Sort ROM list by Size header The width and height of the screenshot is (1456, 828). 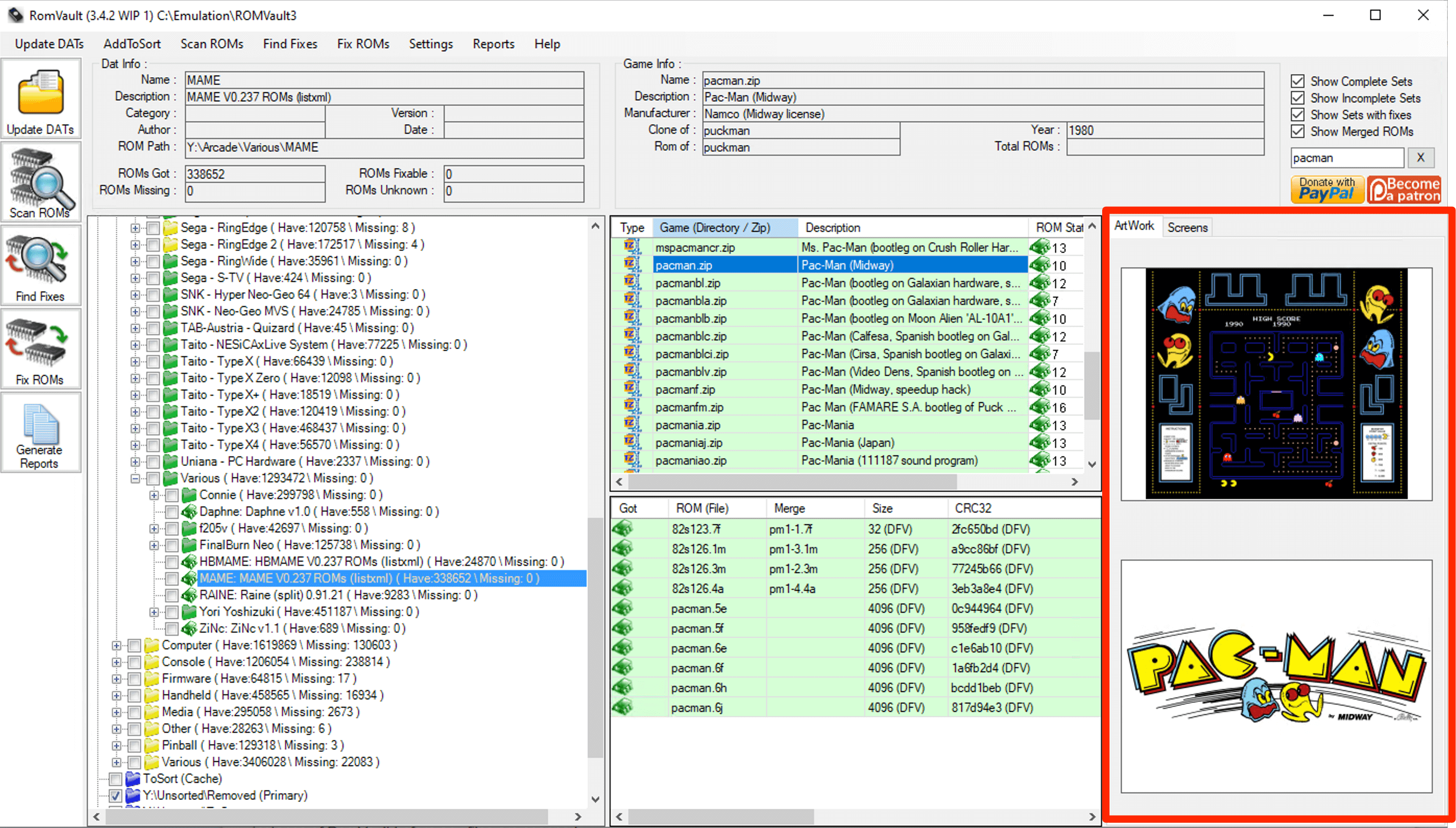click(906, 508)
